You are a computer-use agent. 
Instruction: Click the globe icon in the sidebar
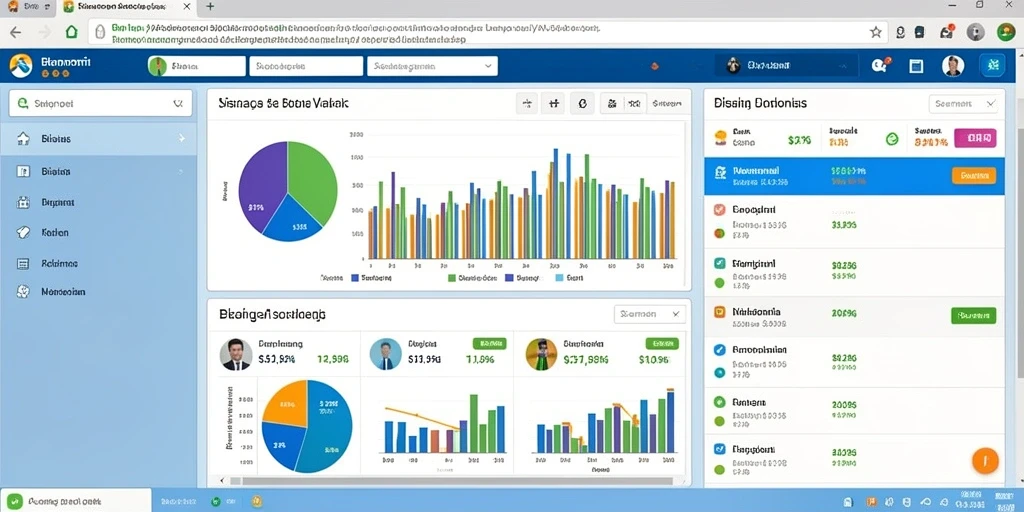pyautogui.click(x=23, y=292)
